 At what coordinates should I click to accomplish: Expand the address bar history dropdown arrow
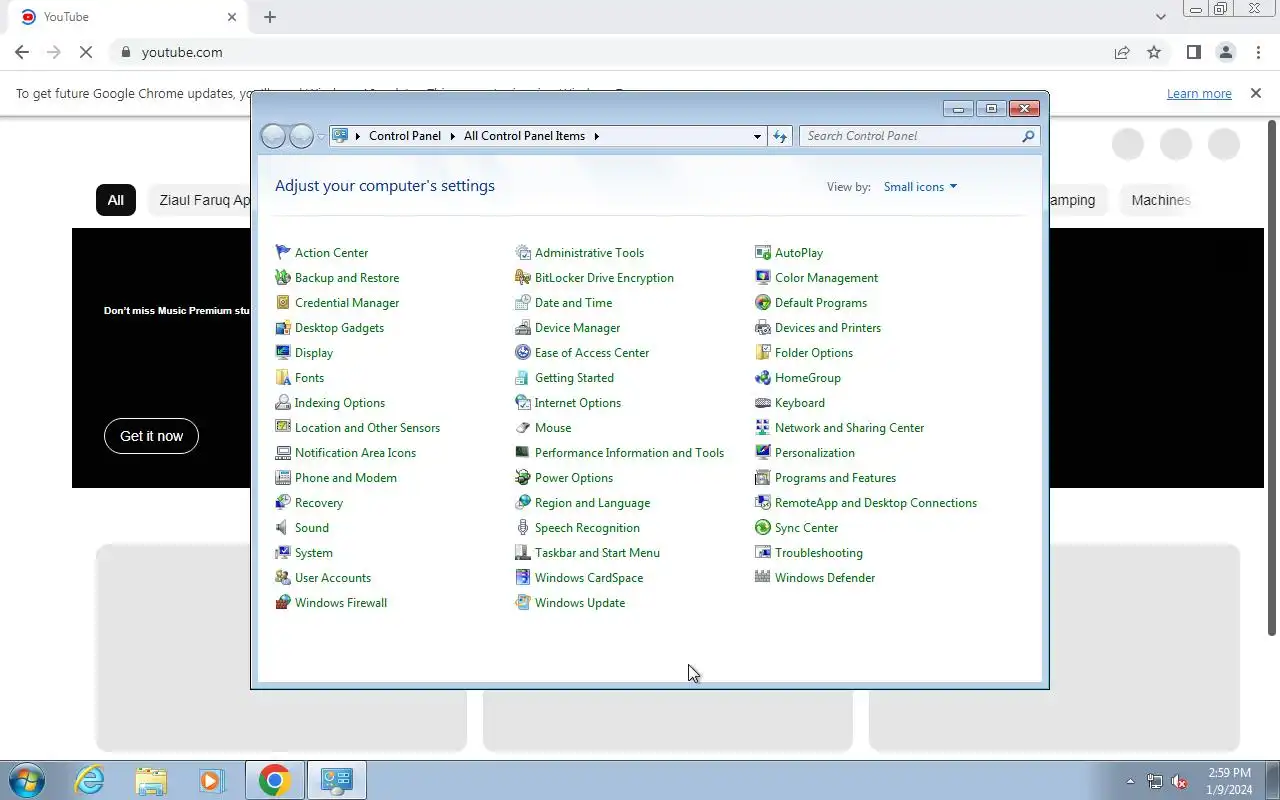(x=757, y=136)
